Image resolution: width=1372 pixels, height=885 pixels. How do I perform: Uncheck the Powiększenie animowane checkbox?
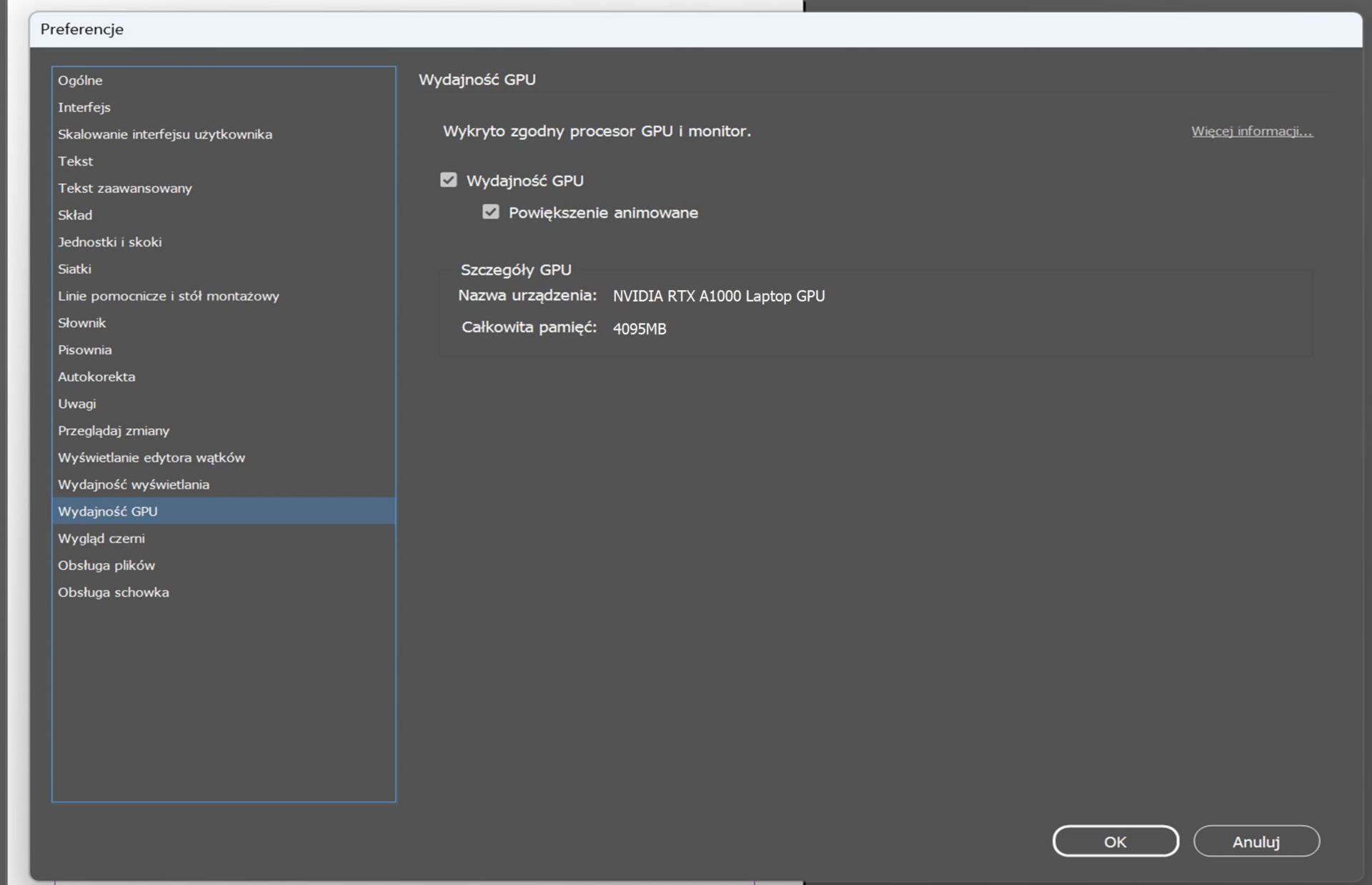pos(490,212)
